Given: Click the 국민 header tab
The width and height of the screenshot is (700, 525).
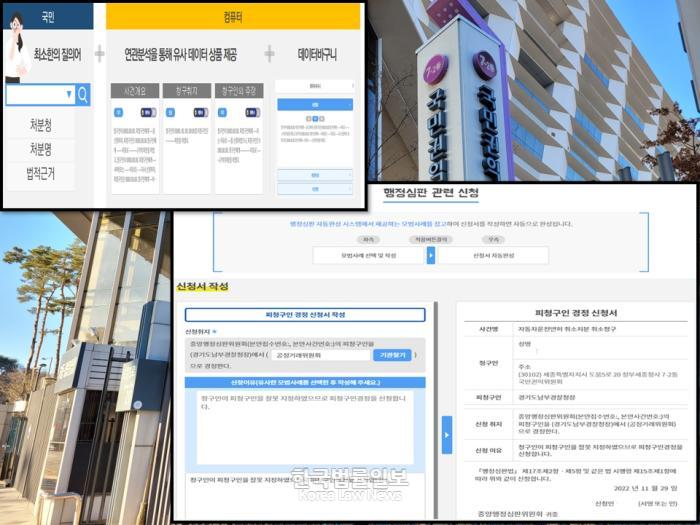Looking at the screenshot, I should tap(48, 17).
